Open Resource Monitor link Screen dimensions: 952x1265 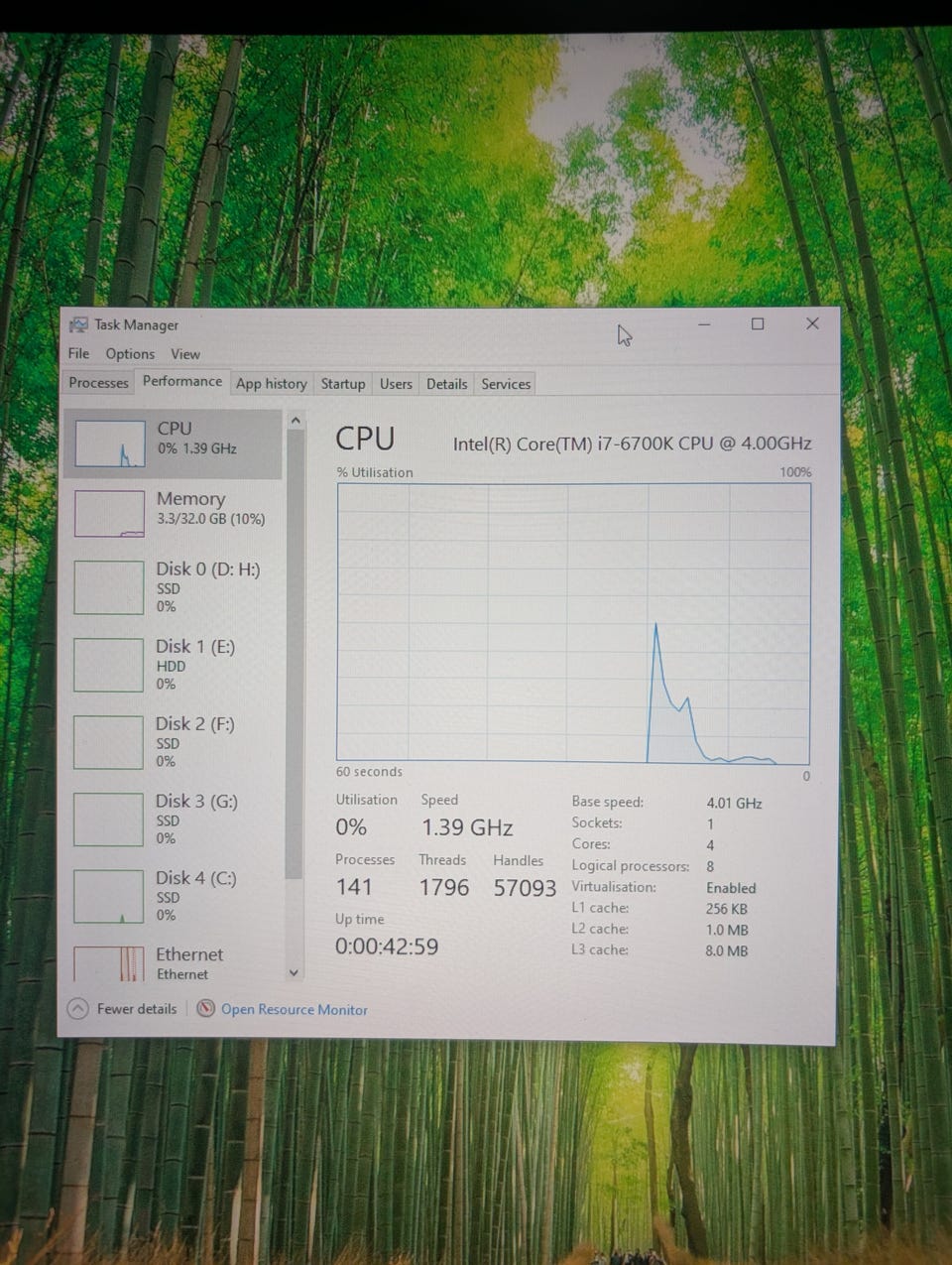[294, 1010]
